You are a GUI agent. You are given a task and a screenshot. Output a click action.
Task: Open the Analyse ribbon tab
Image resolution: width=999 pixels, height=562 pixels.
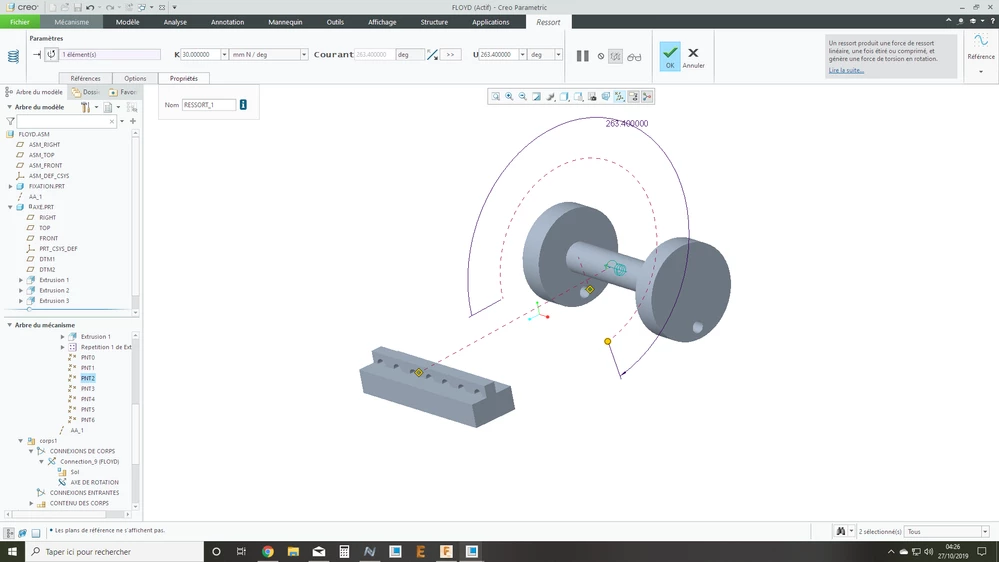tap(175, 22)
